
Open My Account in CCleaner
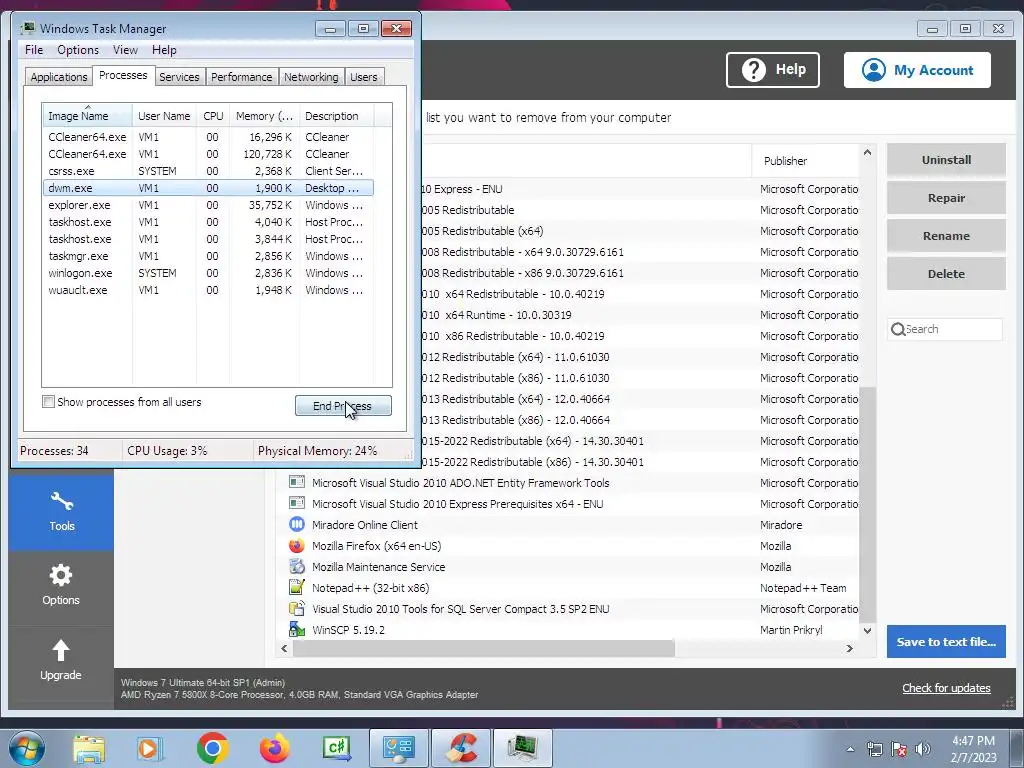[x=917, y=70]
